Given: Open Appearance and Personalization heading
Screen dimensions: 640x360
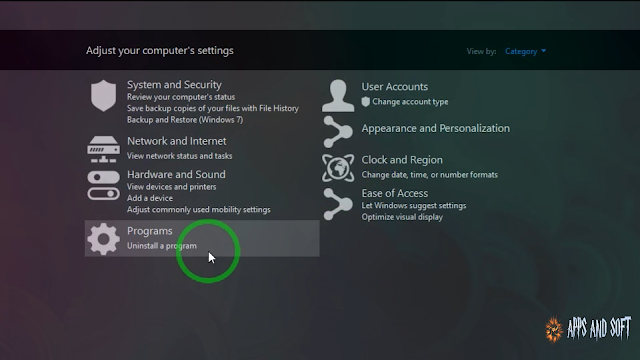Looking at the screenshot, I should 436,129.
